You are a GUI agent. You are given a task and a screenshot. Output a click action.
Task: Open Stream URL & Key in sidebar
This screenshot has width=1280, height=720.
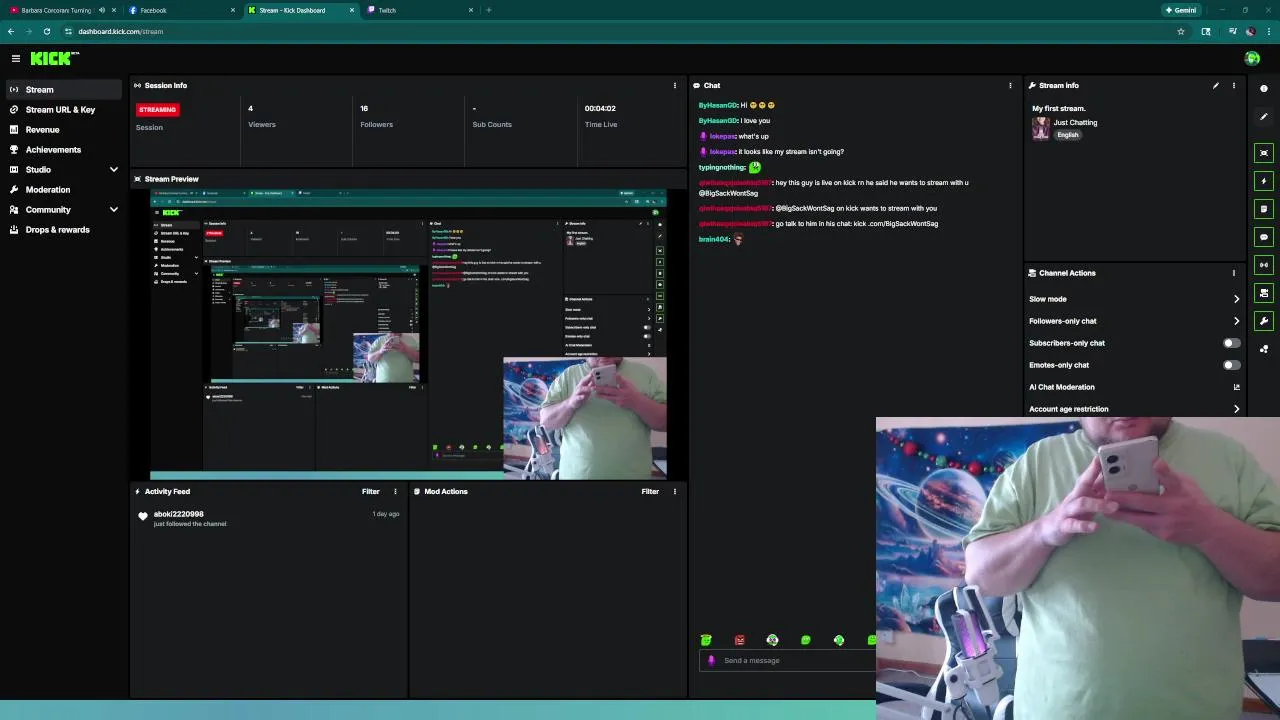click(x=62, y=110)
